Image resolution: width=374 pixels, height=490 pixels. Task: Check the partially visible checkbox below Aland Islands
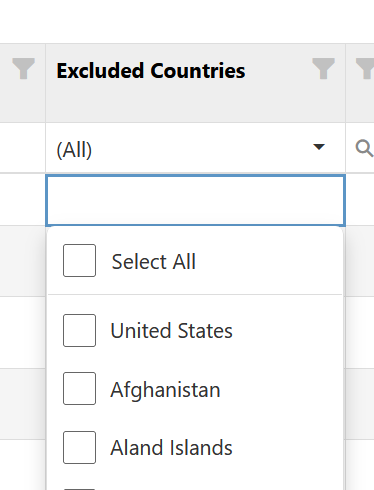tap(79, 489)
